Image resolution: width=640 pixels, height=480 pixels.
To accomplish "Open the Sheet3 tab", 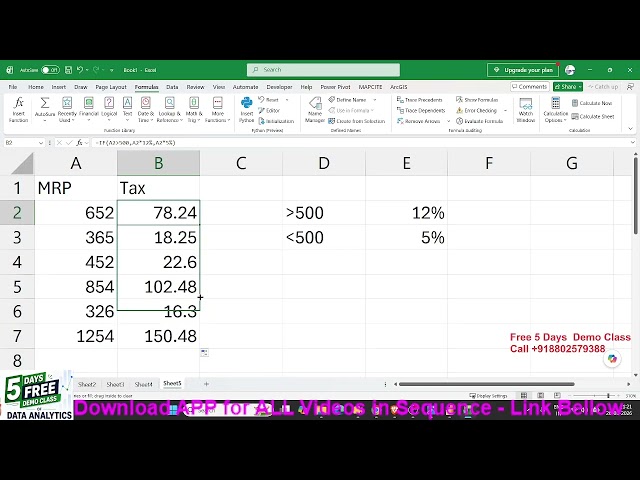I will coord(115,384).
